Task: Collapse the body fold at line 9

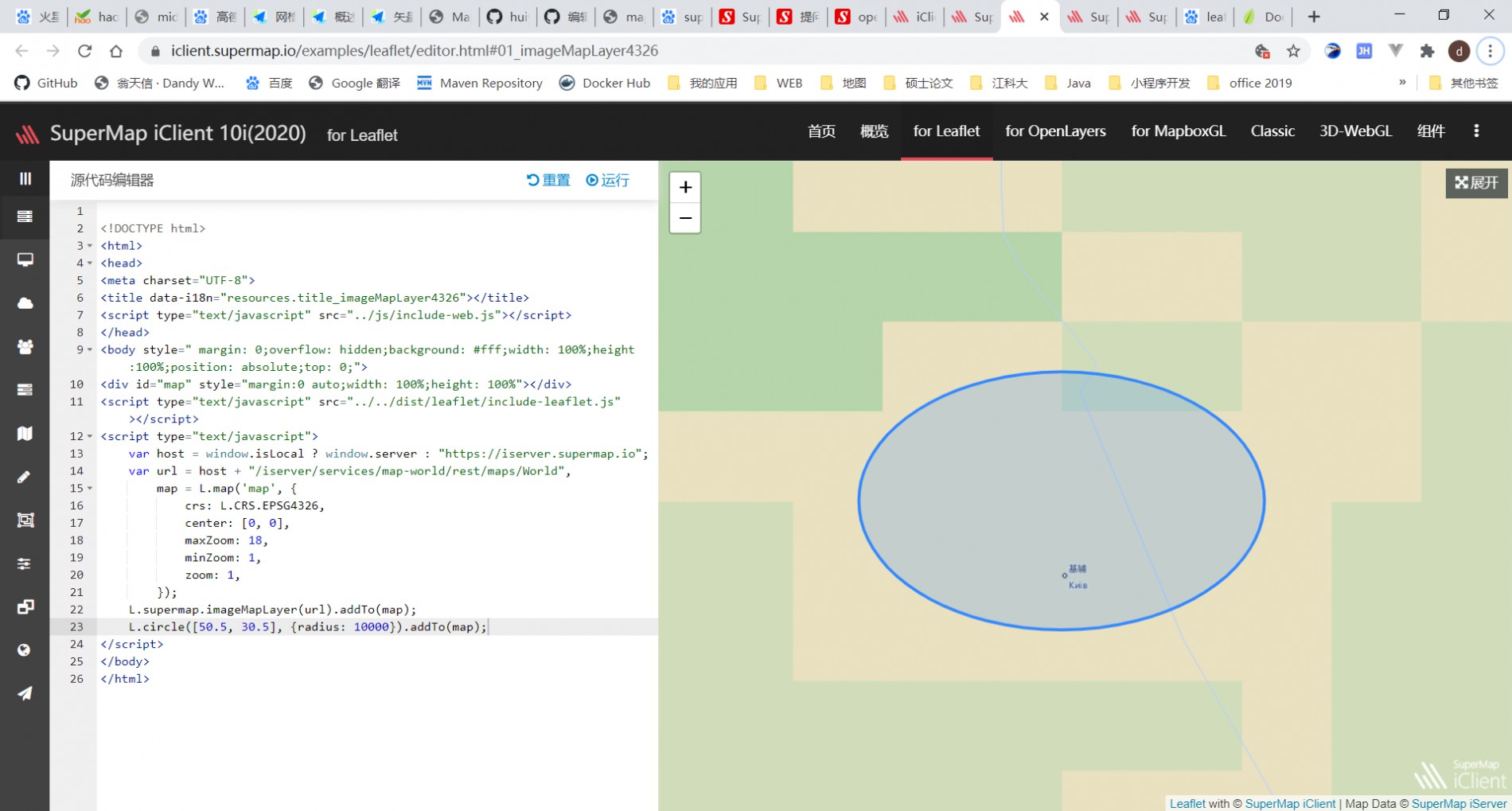Action: tap(90, 350)
